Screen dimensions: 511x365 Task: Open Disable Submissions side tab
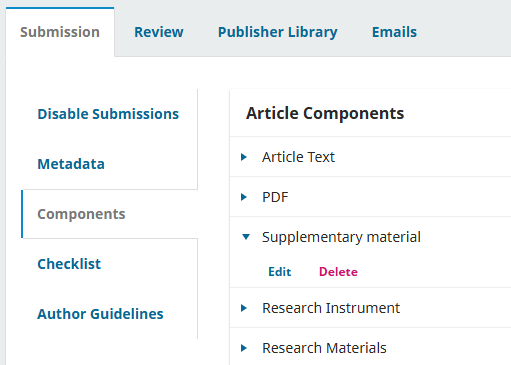pyautogui.click(x=108, y=114)
